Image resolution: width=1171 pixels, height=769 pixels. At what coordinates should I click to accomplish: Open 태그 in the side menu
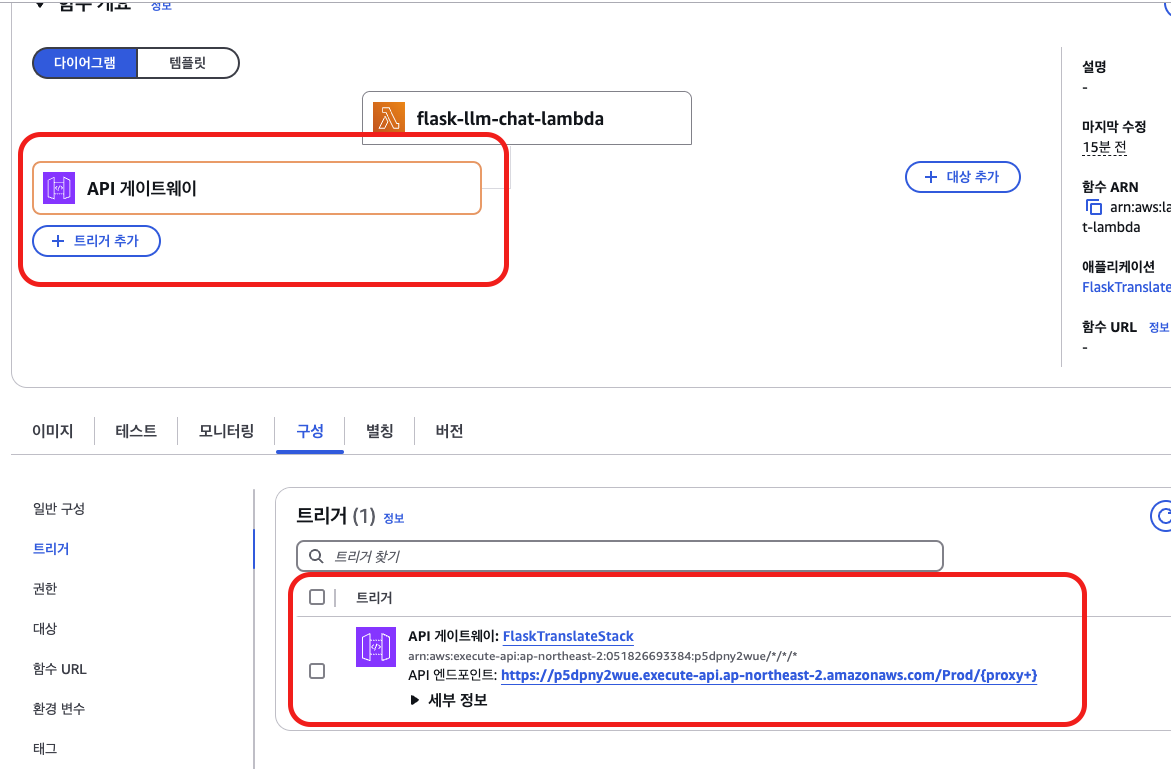click(x=45, y=748)
